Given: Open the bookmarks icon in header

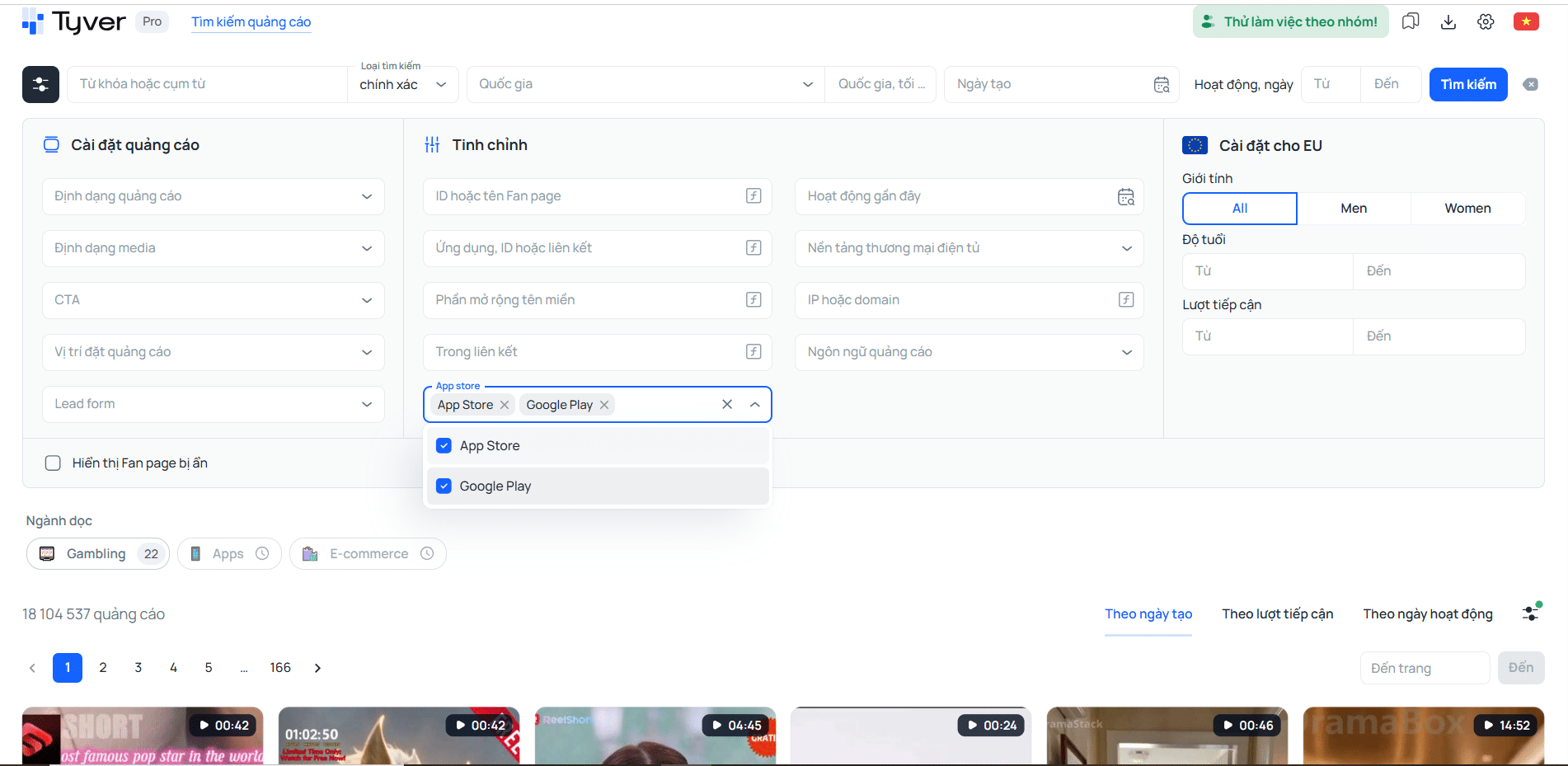Looking at the screenshot, I should click(x=1411, y=21).
